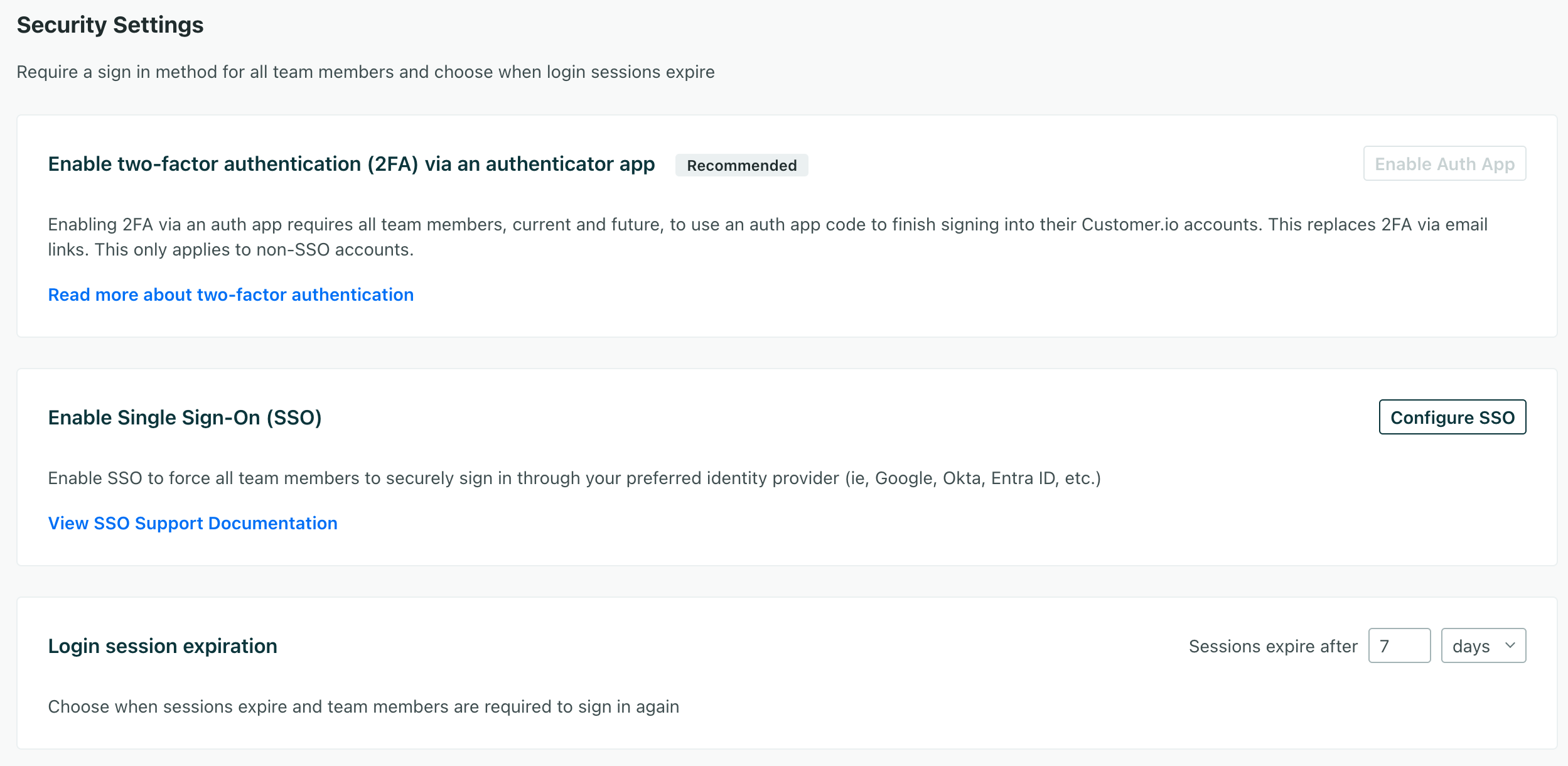Click the Enable Auth App button
This screenshot has width=1568, height=766.
tap(1444, 164)
